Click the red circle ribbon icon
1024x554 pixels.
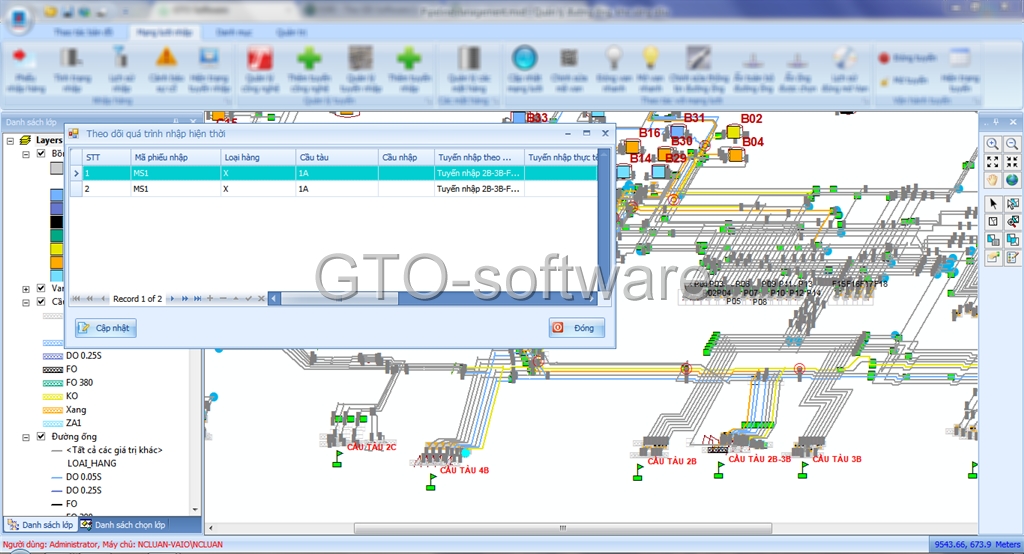pos(884,58)
